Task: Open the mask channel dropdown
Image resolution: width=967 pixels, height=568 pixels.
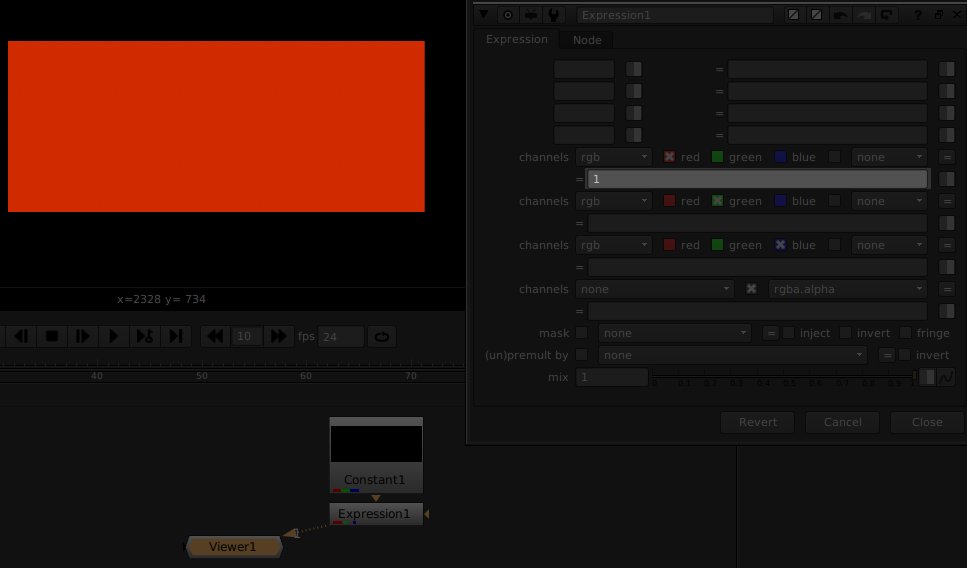Action: pyautogui.click(x=674, y=333)
